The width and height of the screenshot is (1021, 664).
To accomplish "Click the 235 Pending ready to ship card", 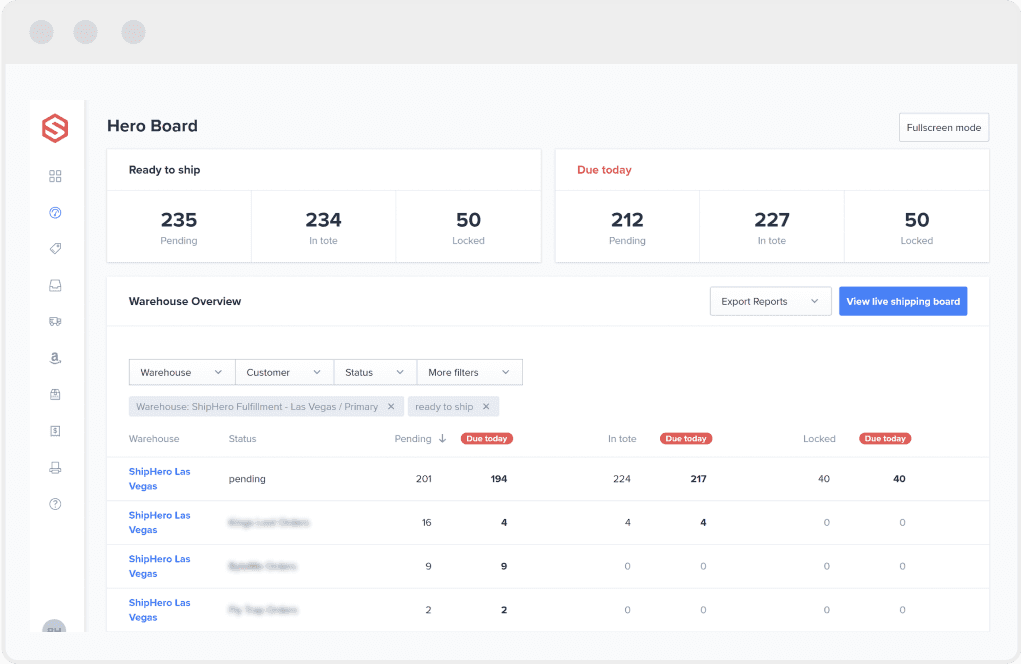I will coord(179,227).
